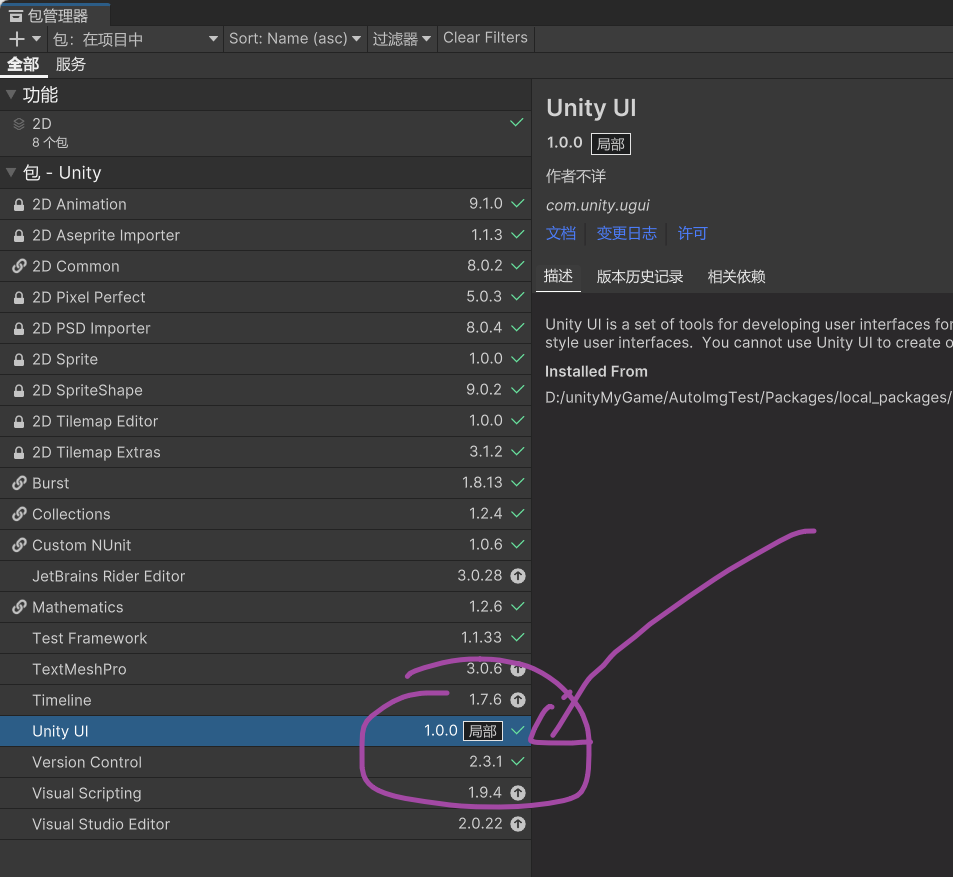The height and width of the screenshot is (877, 953).
Task: Open the add-package dropdown arrow beside plus
Action: (x=36, y=39)
